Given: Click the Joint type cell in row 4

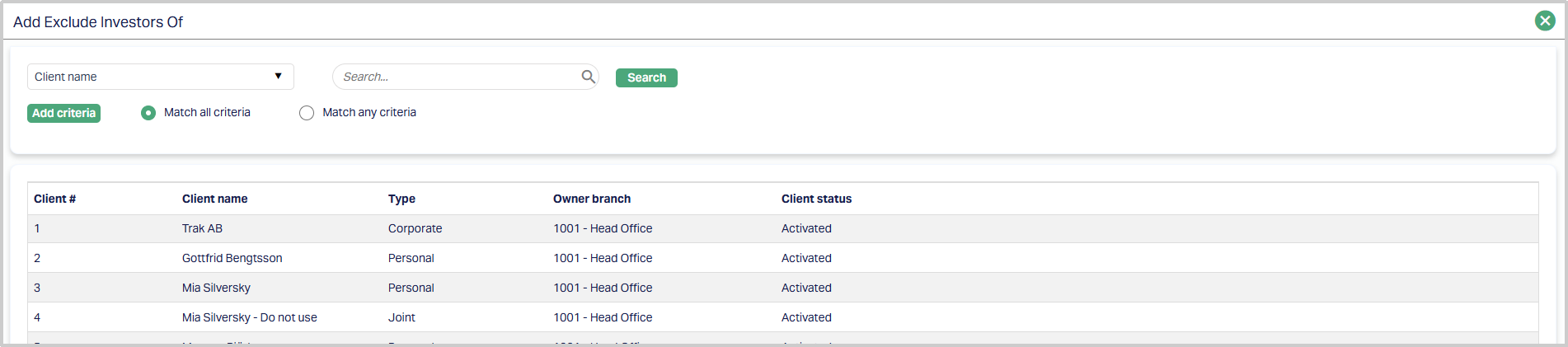Looking at the screenshot, I should click(401, 317).
